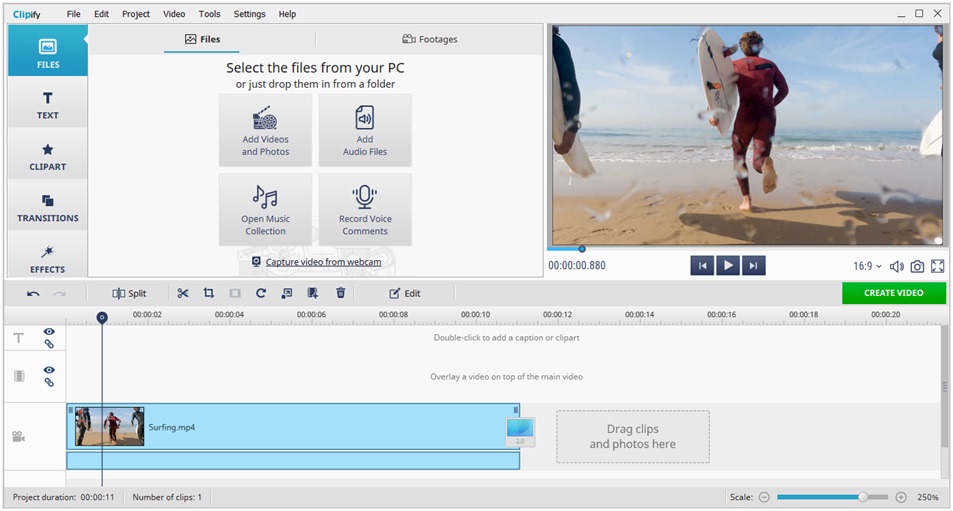Click the Undo arrow icon
Image resolution: width=953 pixels, height=511 pixels.
33,293
